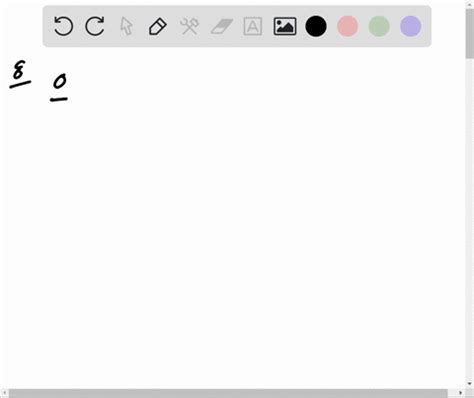Click the Undo arrow icon
Image resolution: width=474 pixels, height=398 pixels.
63,26
